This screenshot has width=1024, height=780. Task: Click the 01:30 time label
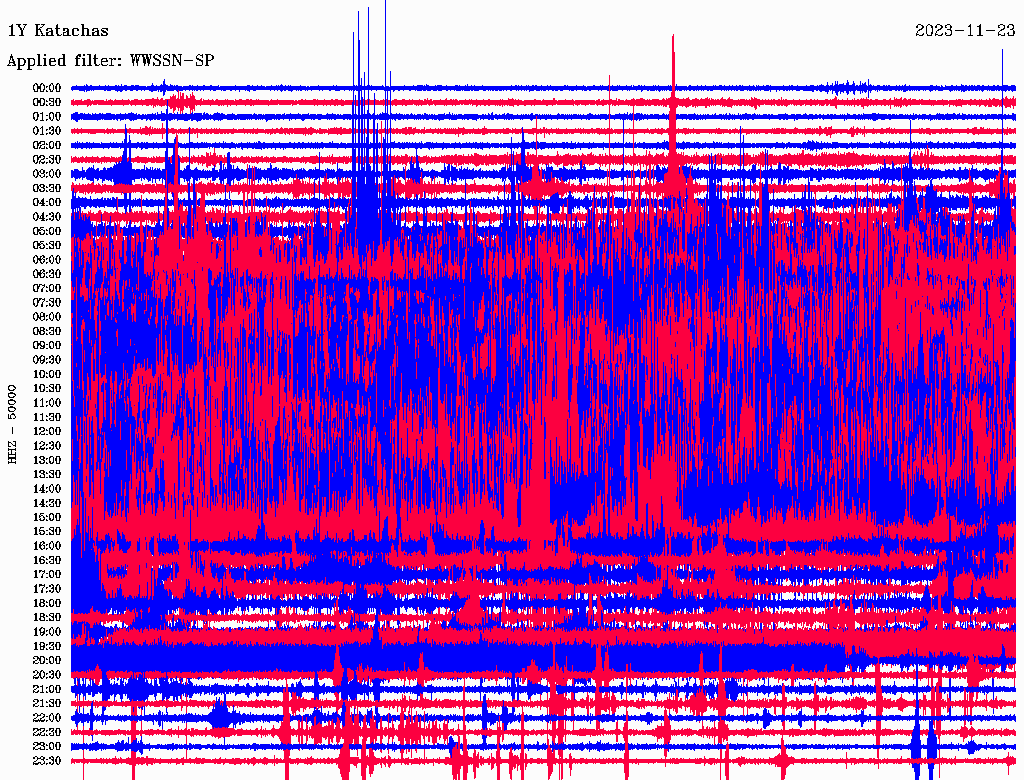coord(47,131)
